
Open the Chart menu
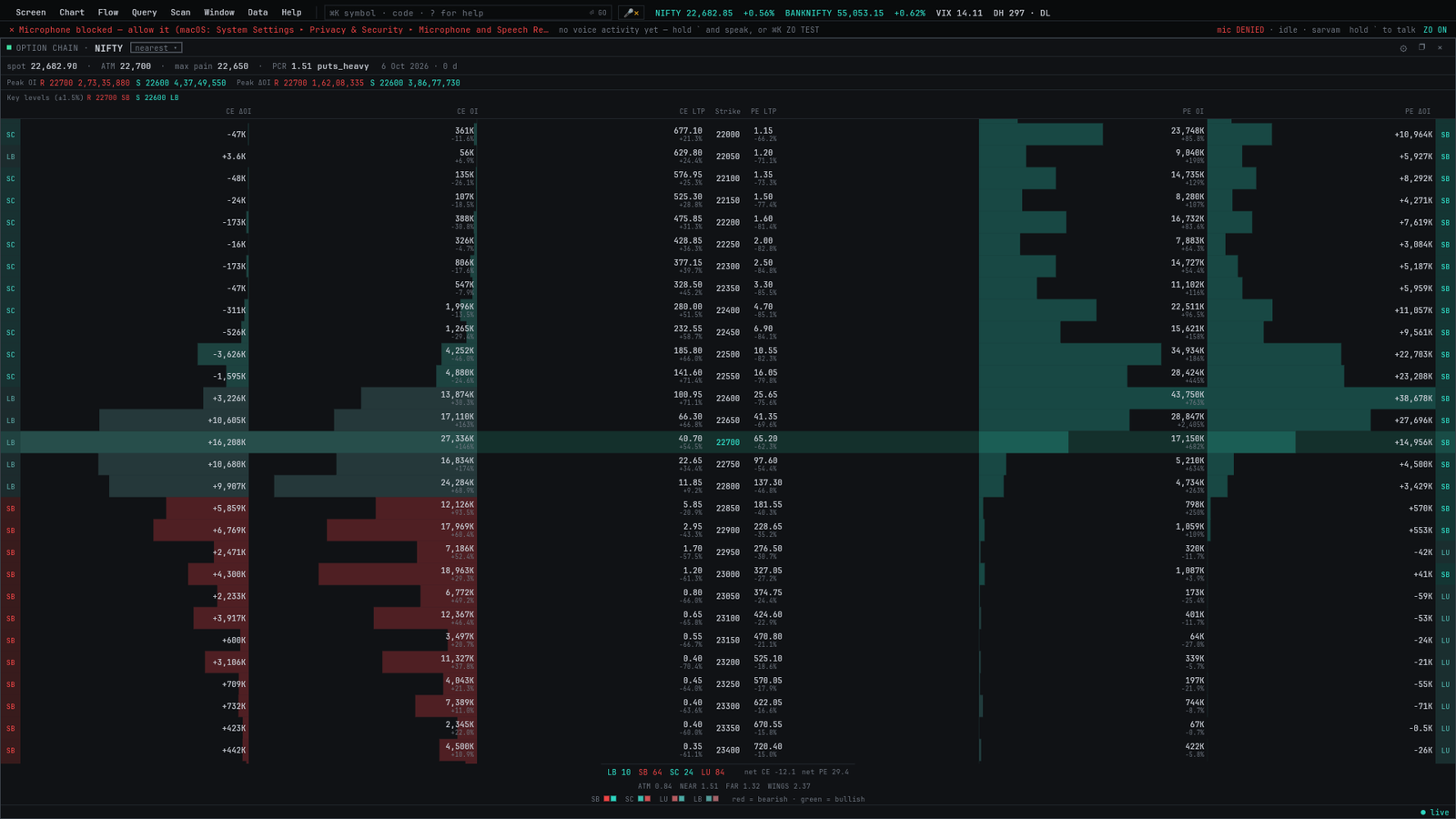[x=72, y=13]
